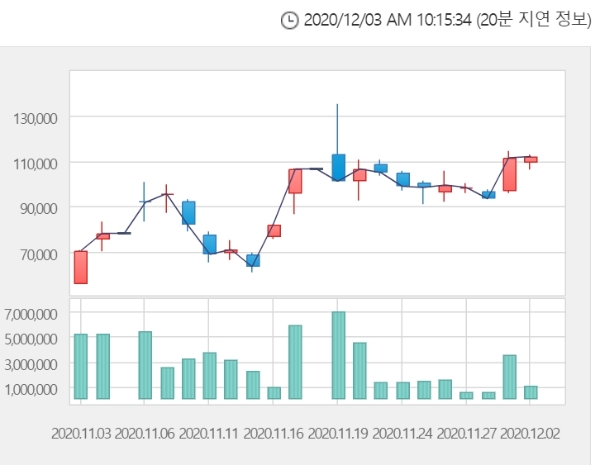Viewport: 600px width, 465px height.
Task: Click the 20분 지연 정보 delay notice
Action: pos(541,20)
